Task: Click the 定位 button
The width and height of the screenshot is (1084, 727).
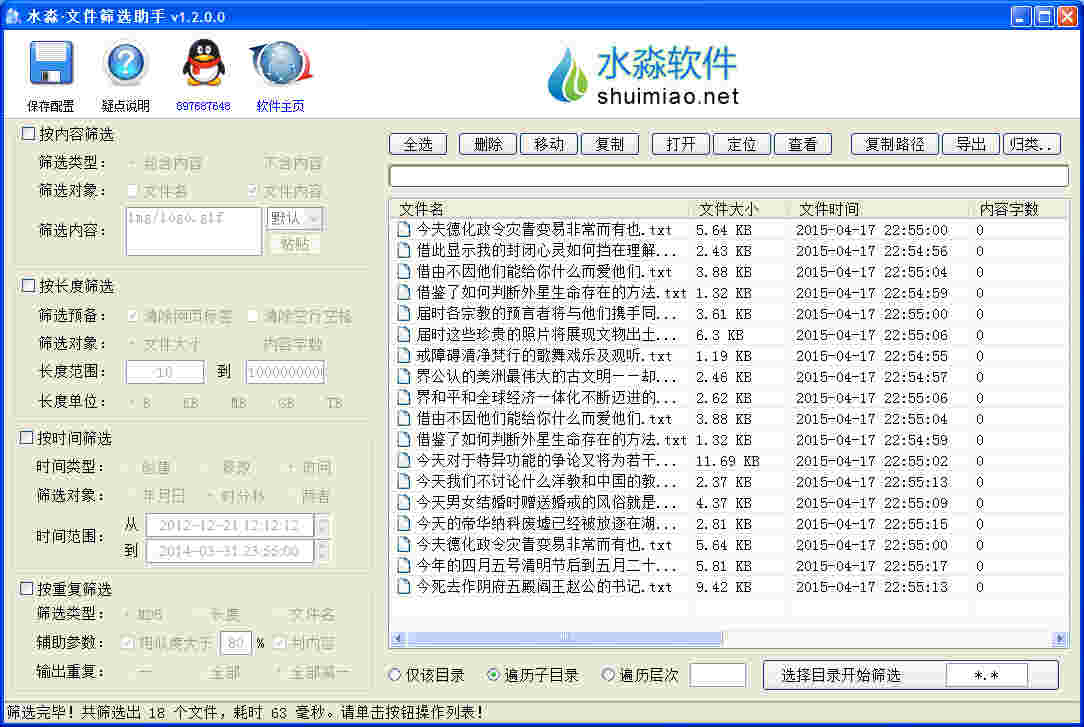Action: tap(741, 144)
